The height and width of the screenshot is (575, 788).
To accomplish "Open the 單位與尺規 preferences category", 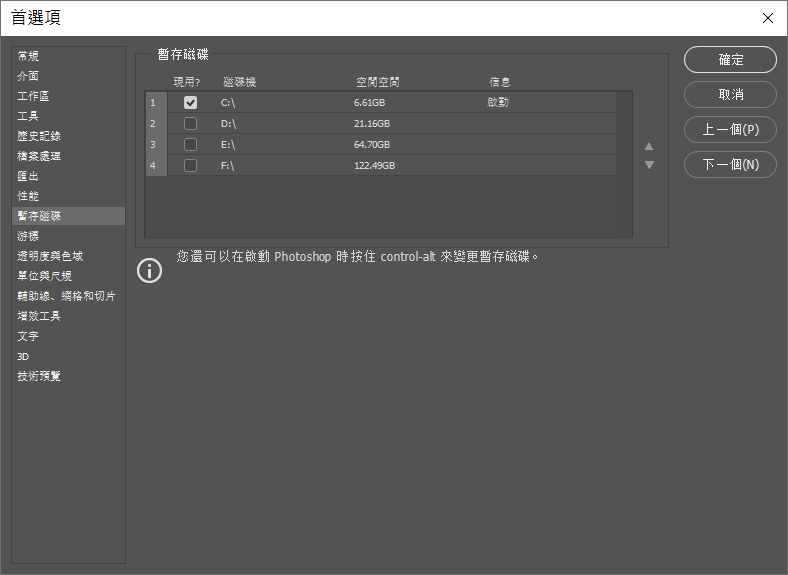I will click(68, 276).
